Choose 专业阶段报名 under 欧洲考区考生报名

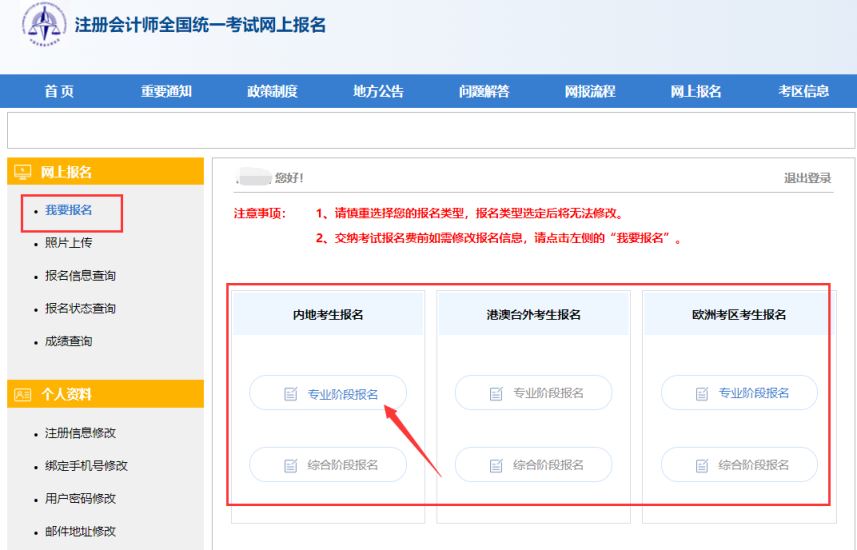(x=740, y=393)
